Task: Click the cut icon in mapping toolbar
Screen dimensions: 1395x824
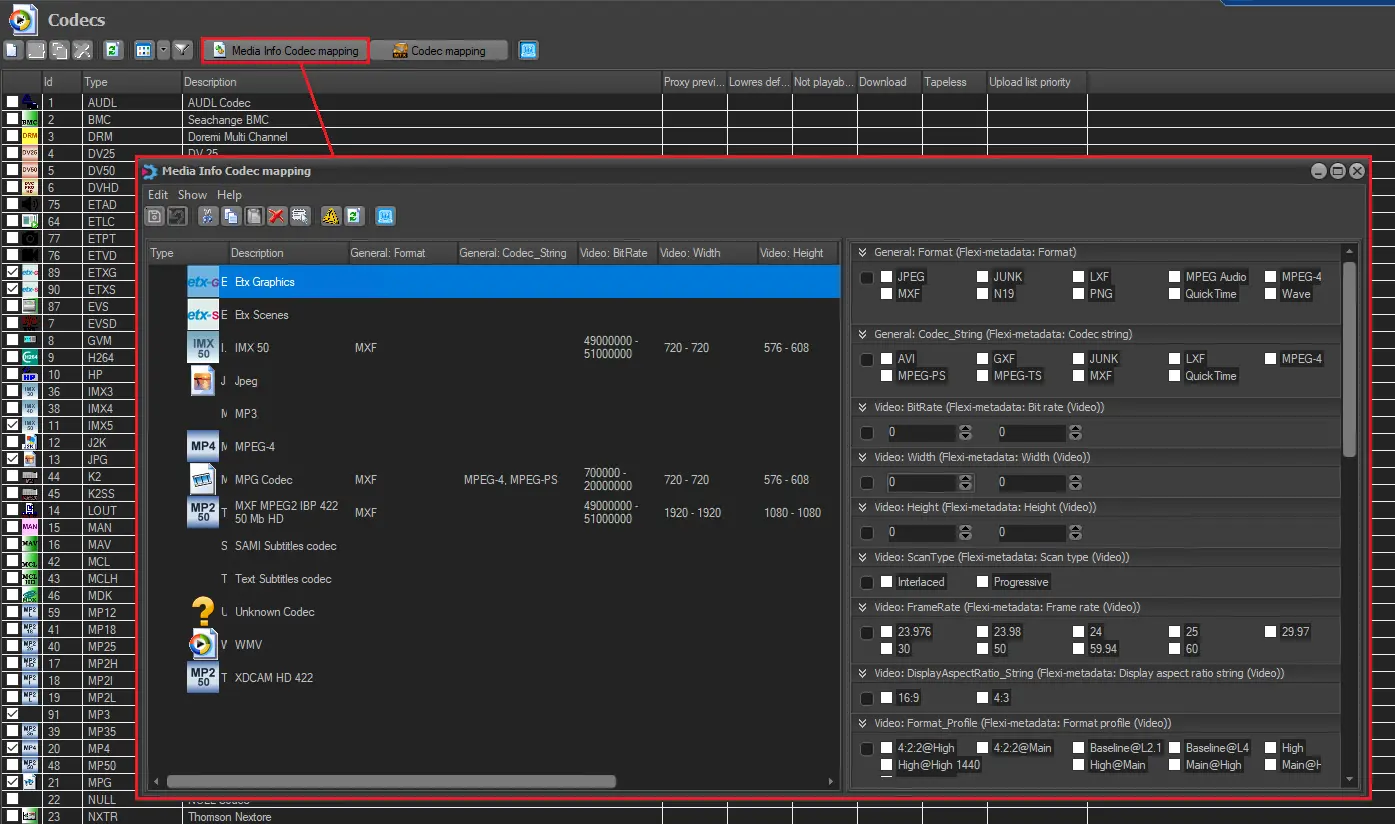Action: (208, 216)
